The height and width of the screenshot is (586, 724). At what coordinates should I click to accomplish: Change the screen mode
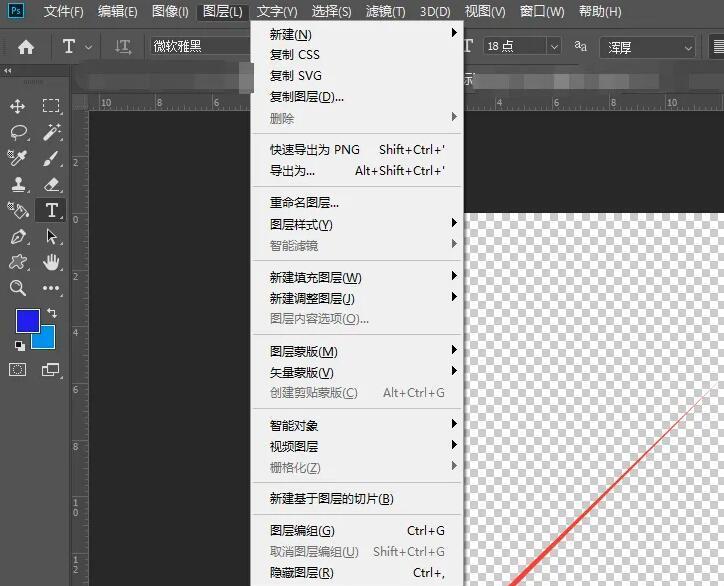51,369
